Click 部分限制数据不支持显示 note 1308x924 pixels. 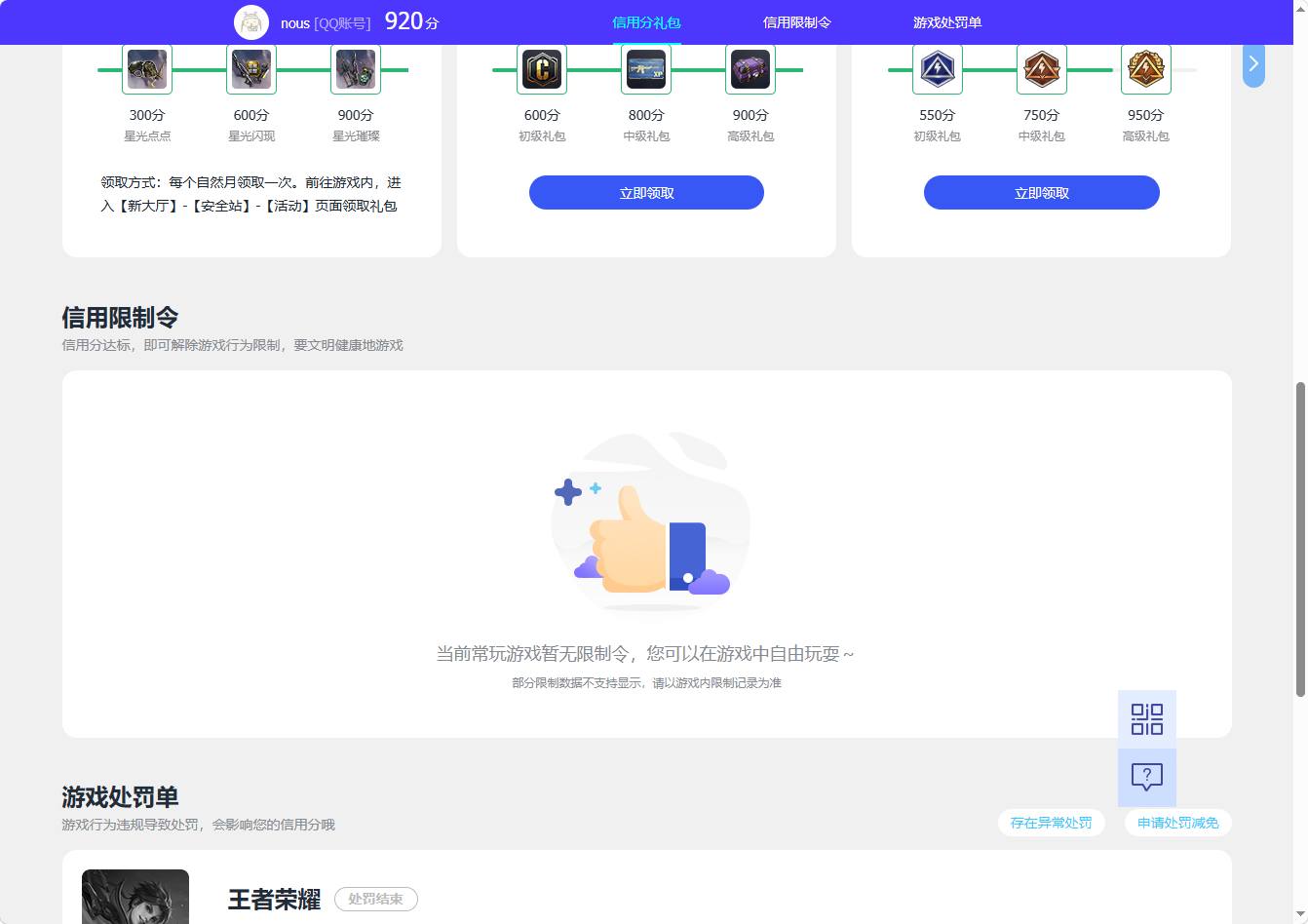coord(646,683)
